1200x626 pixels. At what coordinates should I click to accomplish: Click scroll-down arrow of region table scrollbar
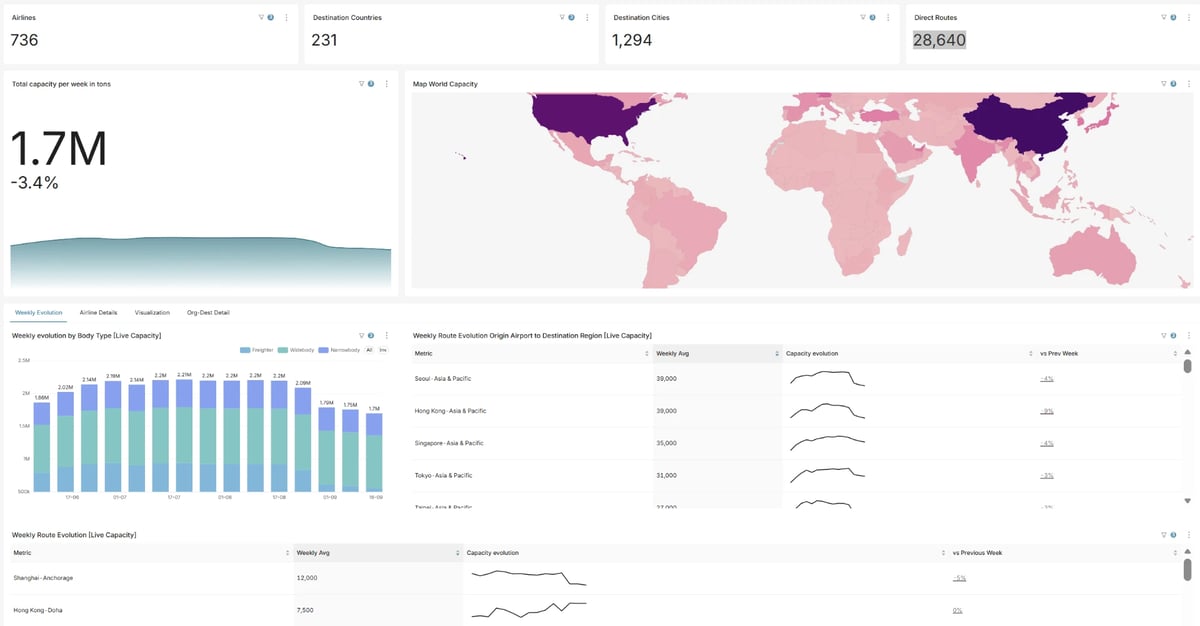point(1188,500)
